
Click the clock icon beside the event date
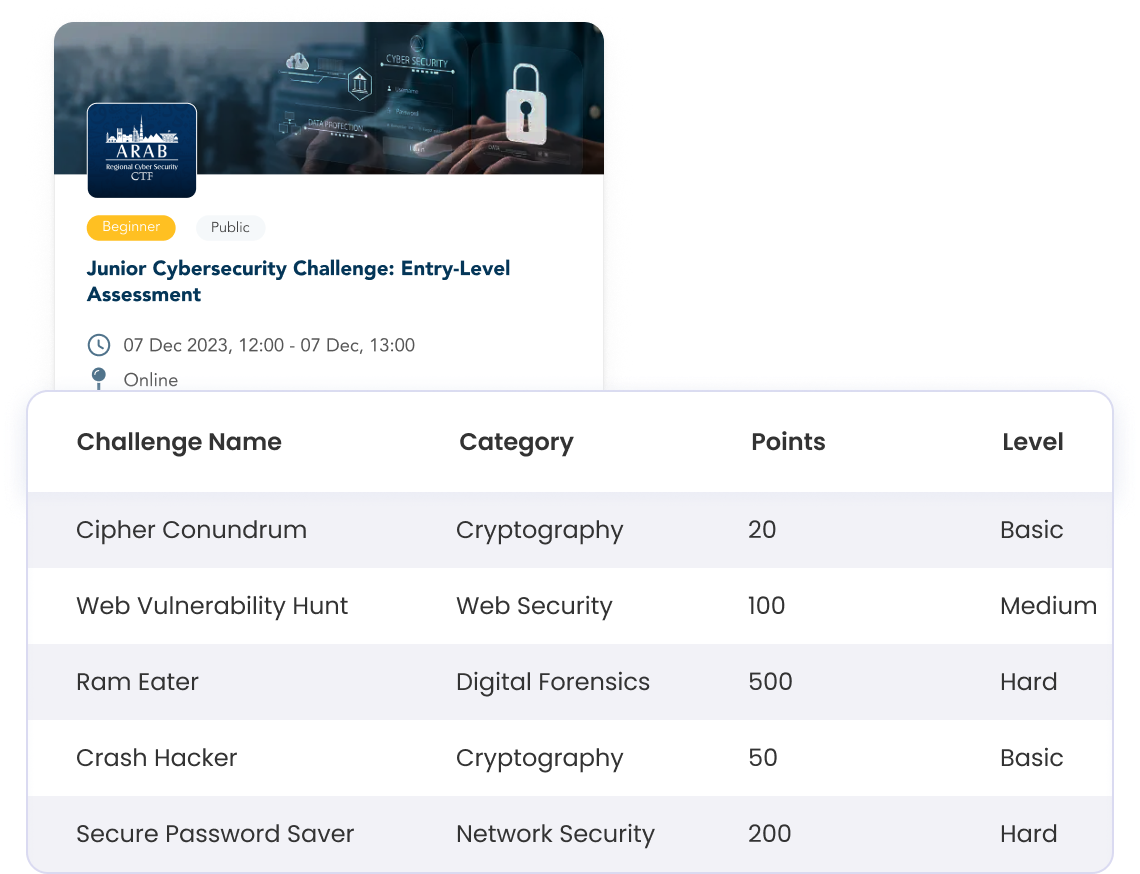click(98, 344)
